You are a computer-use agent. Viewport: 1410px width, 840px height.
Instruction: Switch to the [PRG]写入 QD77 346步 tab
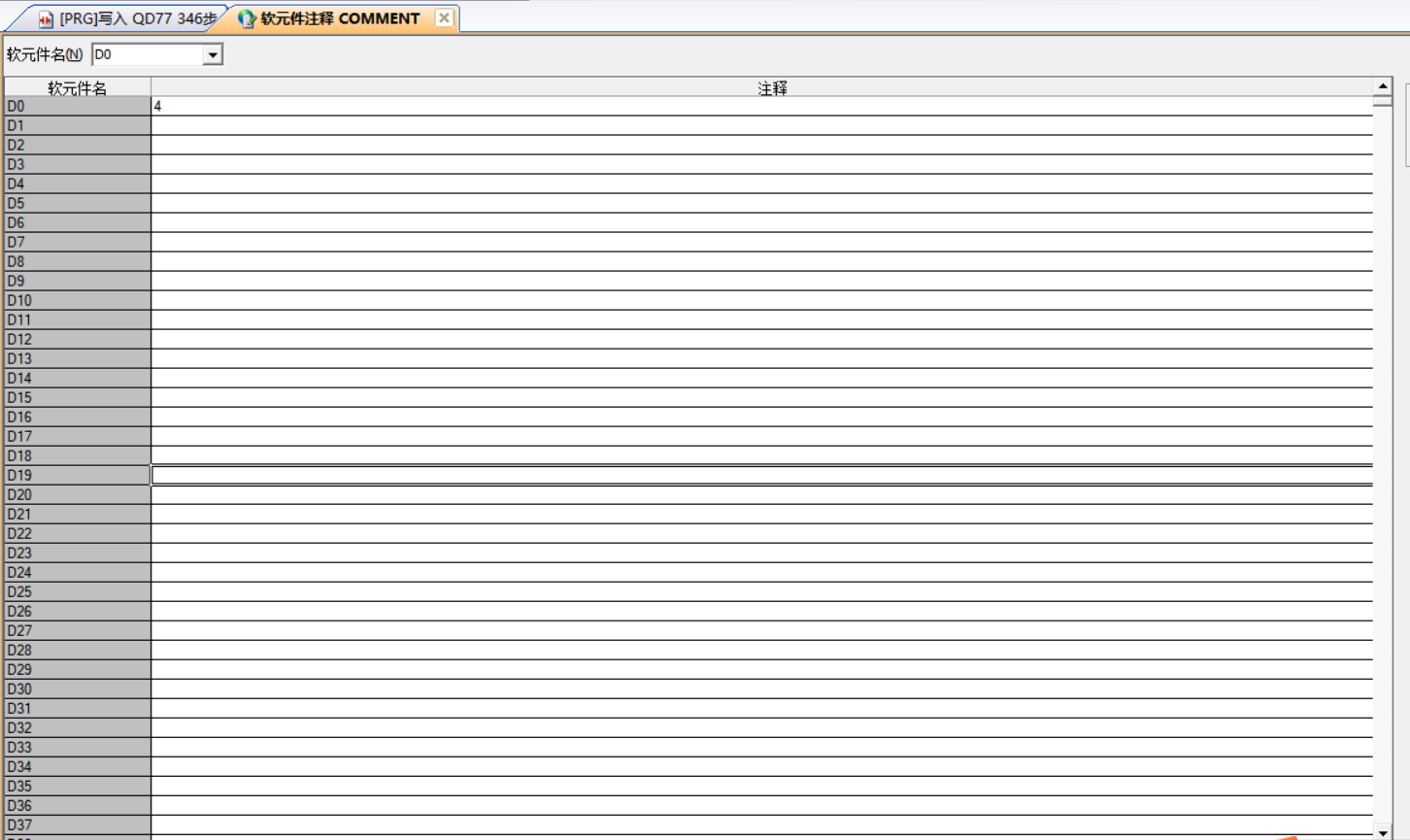pos(136,18)
